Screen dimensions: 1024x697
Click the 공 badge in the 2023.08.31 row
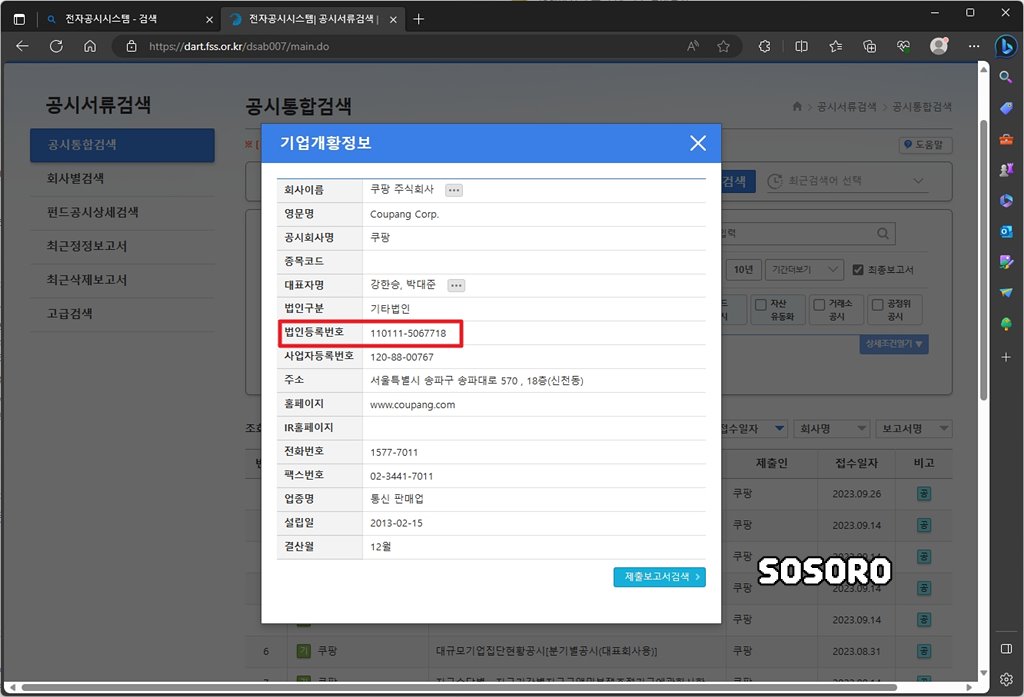tap(923, 651)
